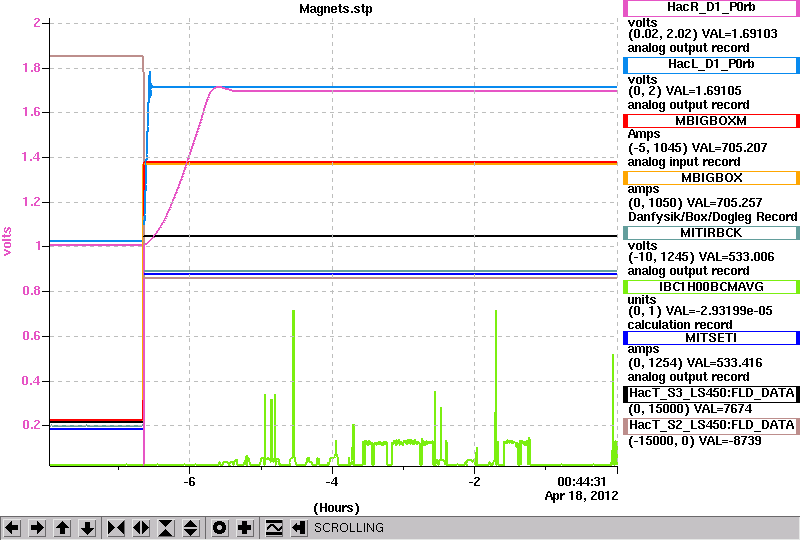Click the Danfysik/Box/Dogleg Record description
The height and width of the screenshot is (540, 800).
[712, 217]
